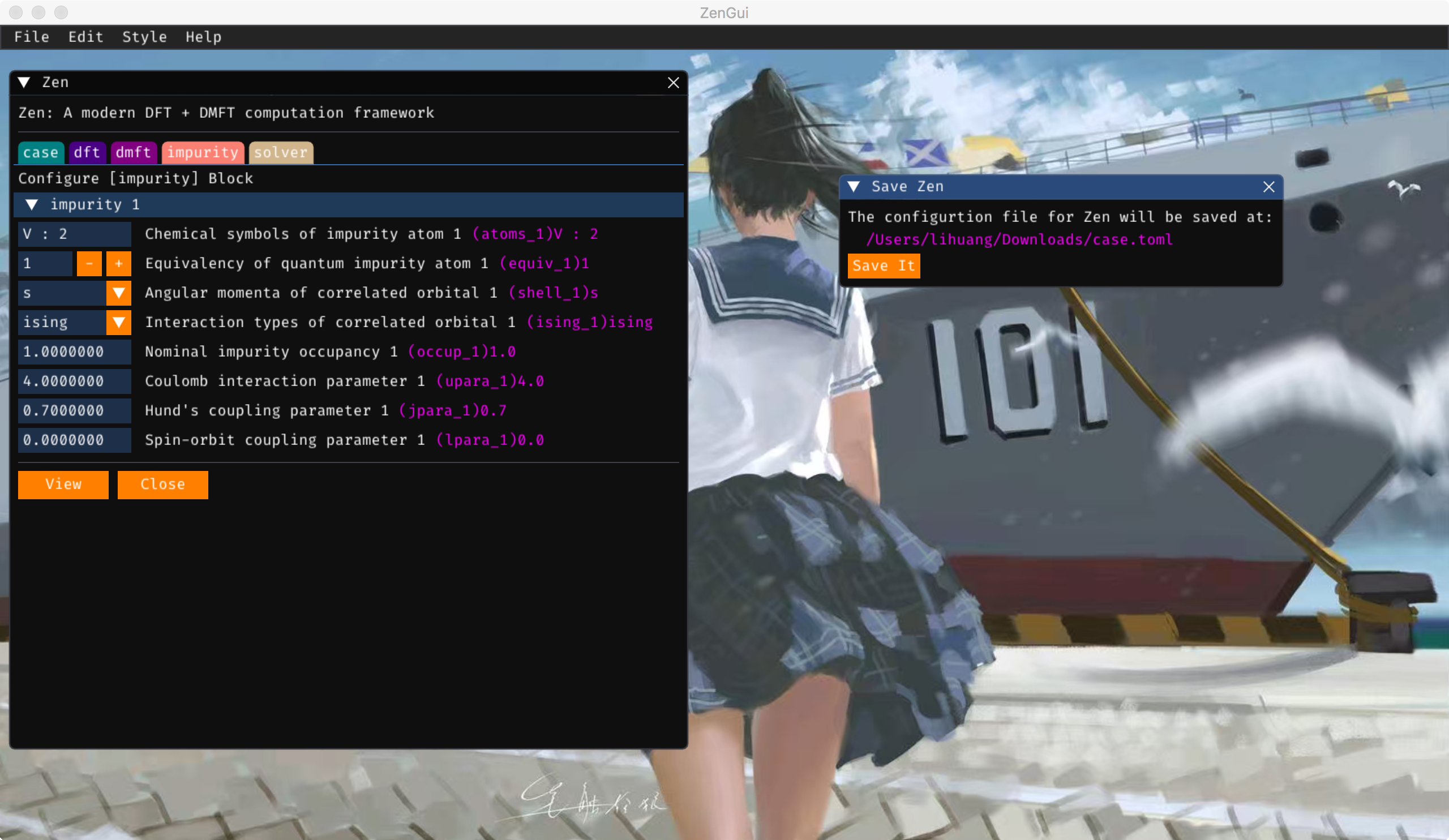Open the Style menu
Image resolution: width=1449 pixels, height=840 pixels.
pyautogui.click(x=144, y=37)
